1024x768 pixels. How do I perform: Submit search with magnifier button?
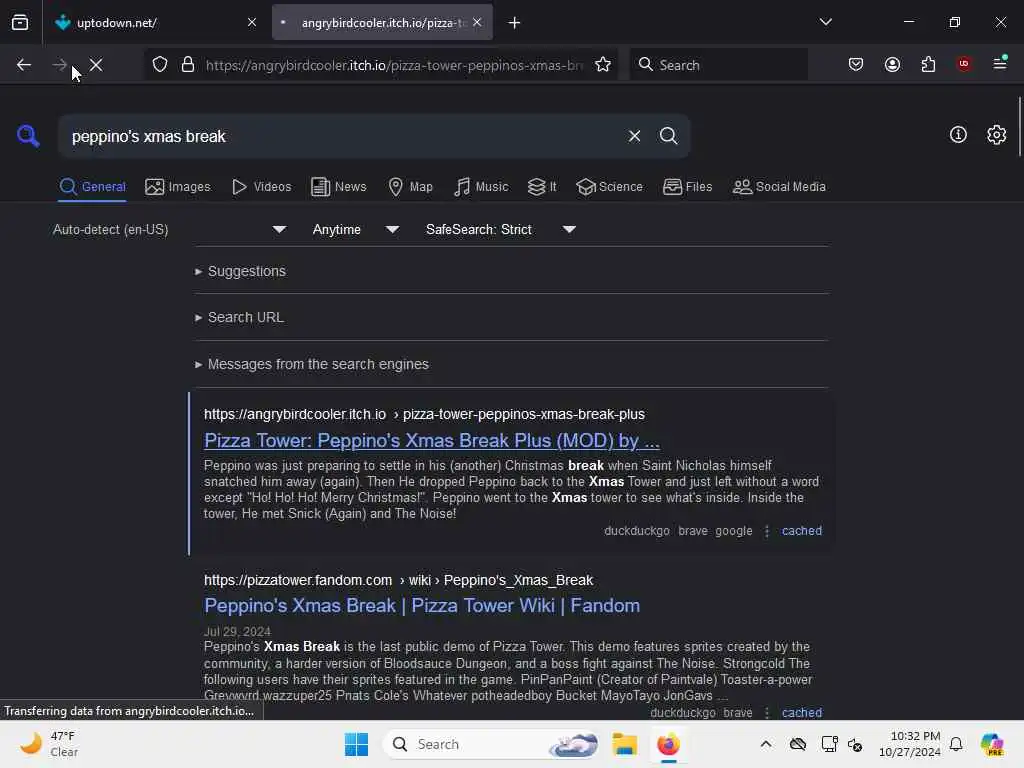[x=668, y=136]
